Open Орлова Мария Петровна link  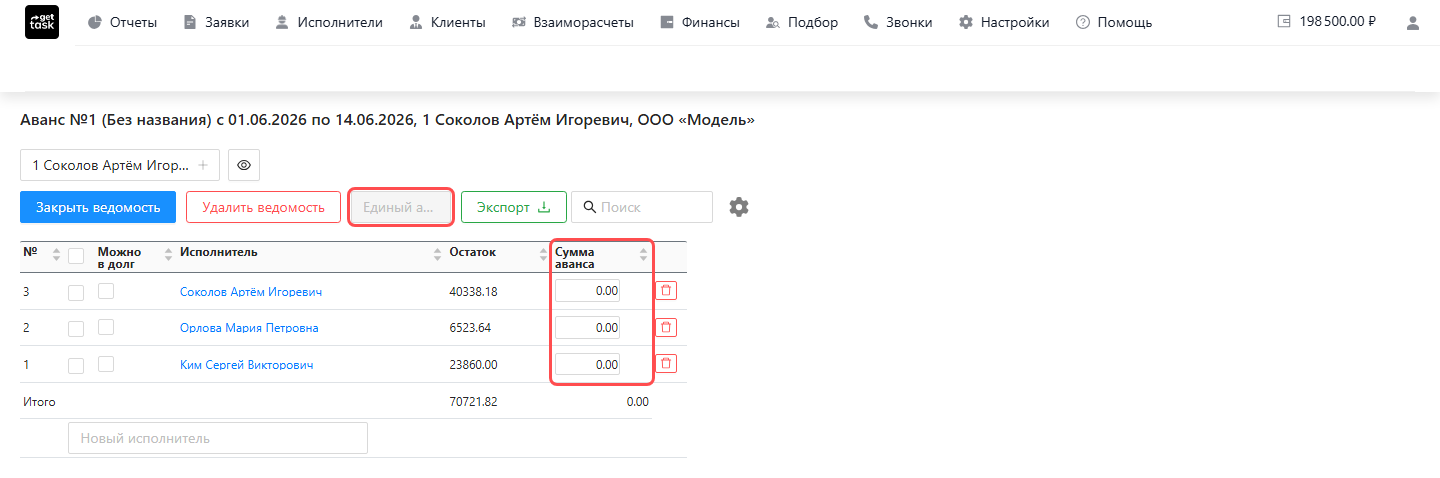(x=249, y=328)
